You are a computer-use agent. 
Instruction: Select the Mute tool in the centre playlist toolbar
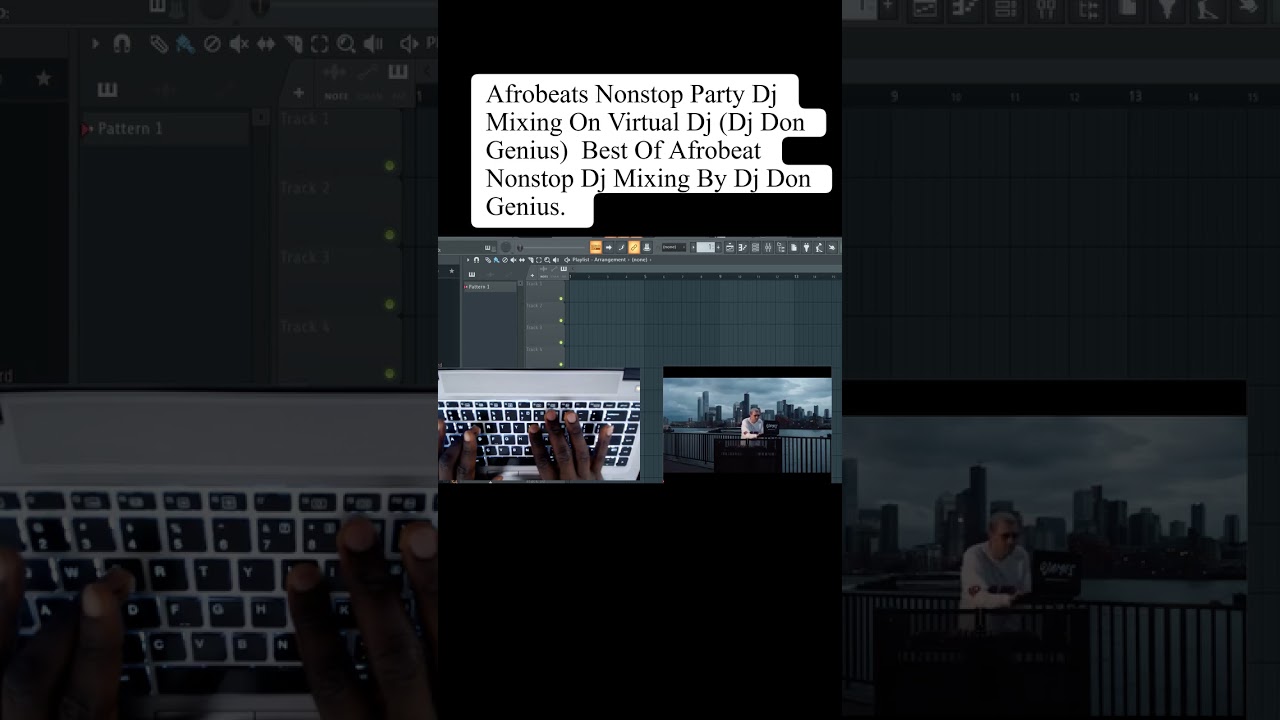(x=513, y=260)
